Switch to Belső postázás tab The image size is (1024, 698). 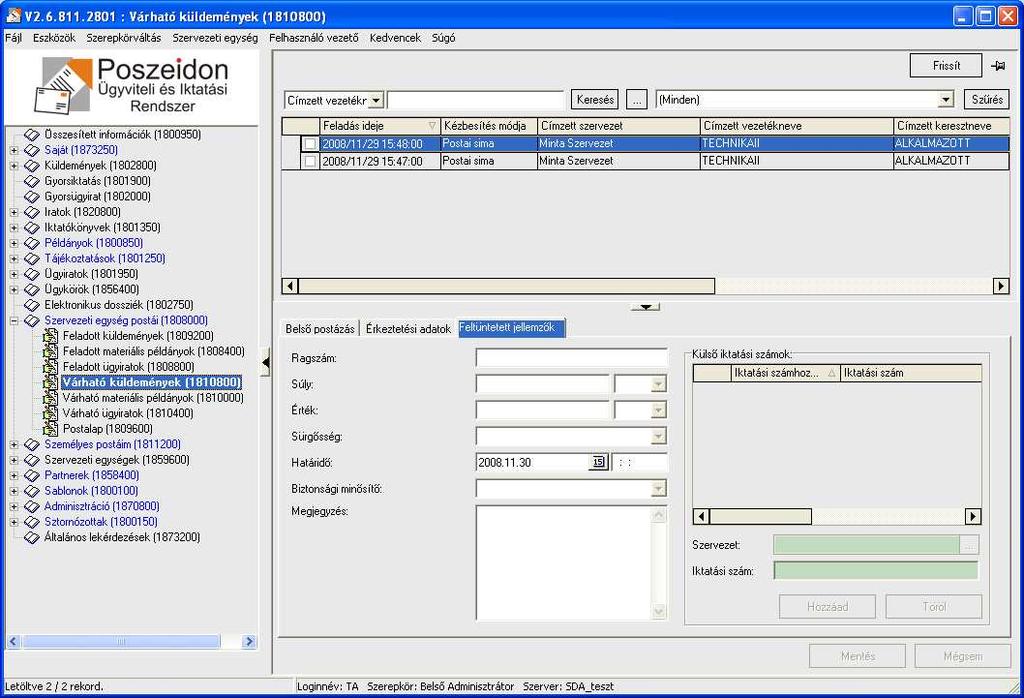point(320,329)
